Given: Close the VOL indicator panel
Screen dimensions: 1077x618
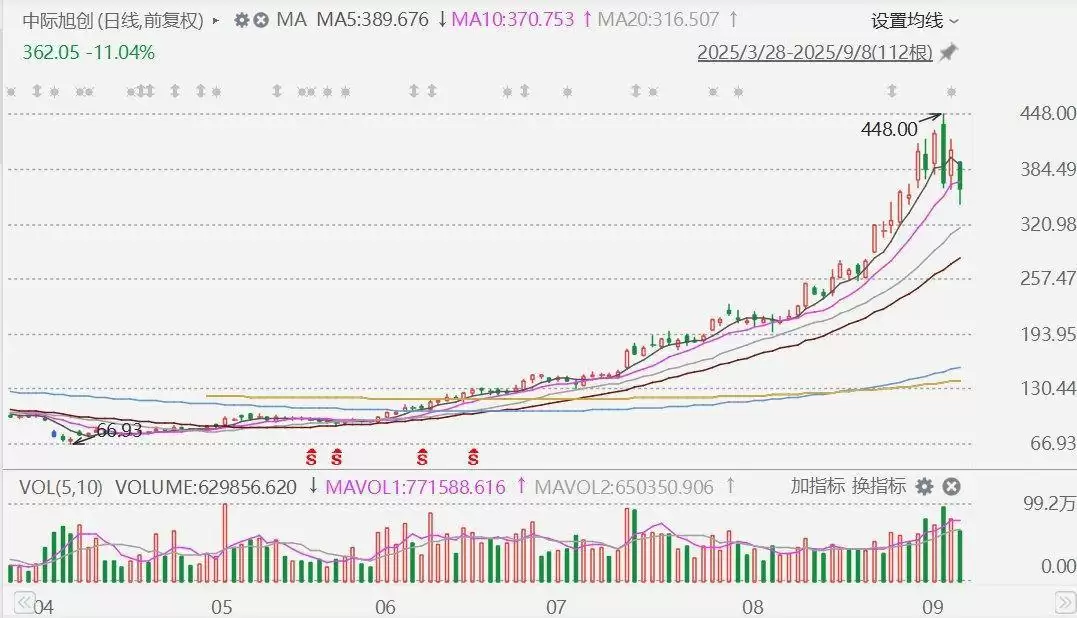Looking at the screenshot, I should point(951,487).
